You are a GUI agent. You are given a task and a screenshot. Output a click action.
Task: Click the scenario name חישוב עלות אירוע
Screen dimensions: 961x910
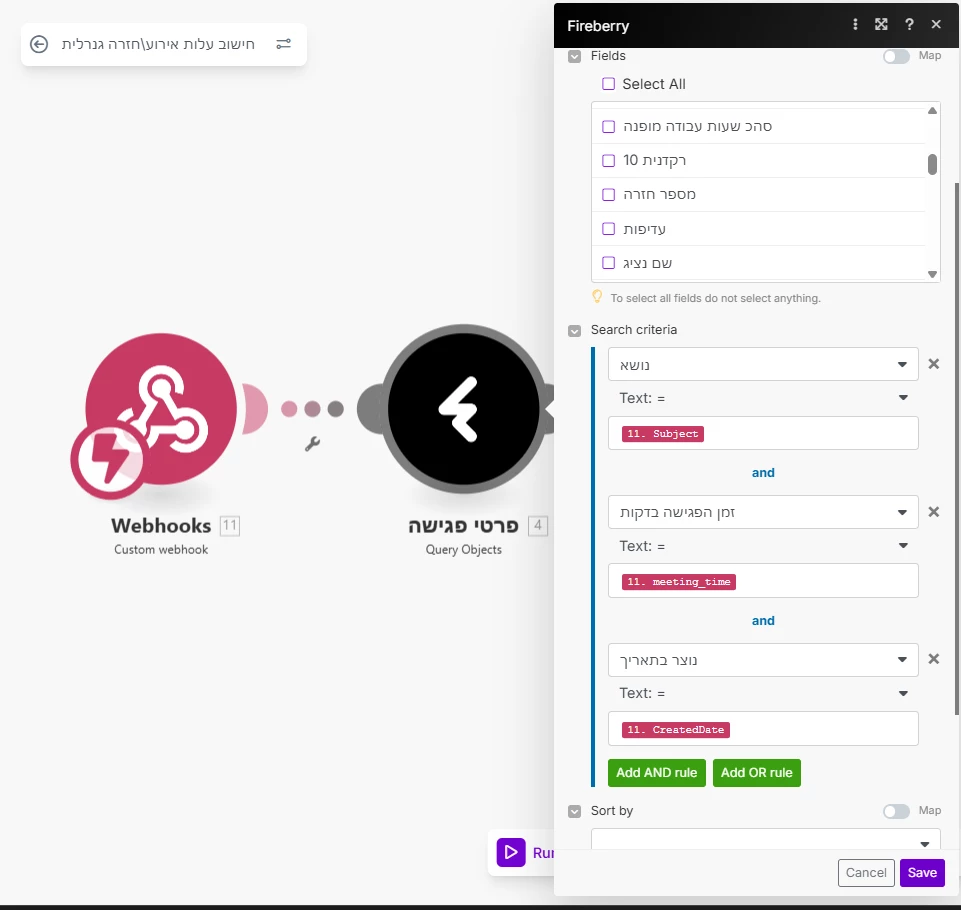(158, 44)
